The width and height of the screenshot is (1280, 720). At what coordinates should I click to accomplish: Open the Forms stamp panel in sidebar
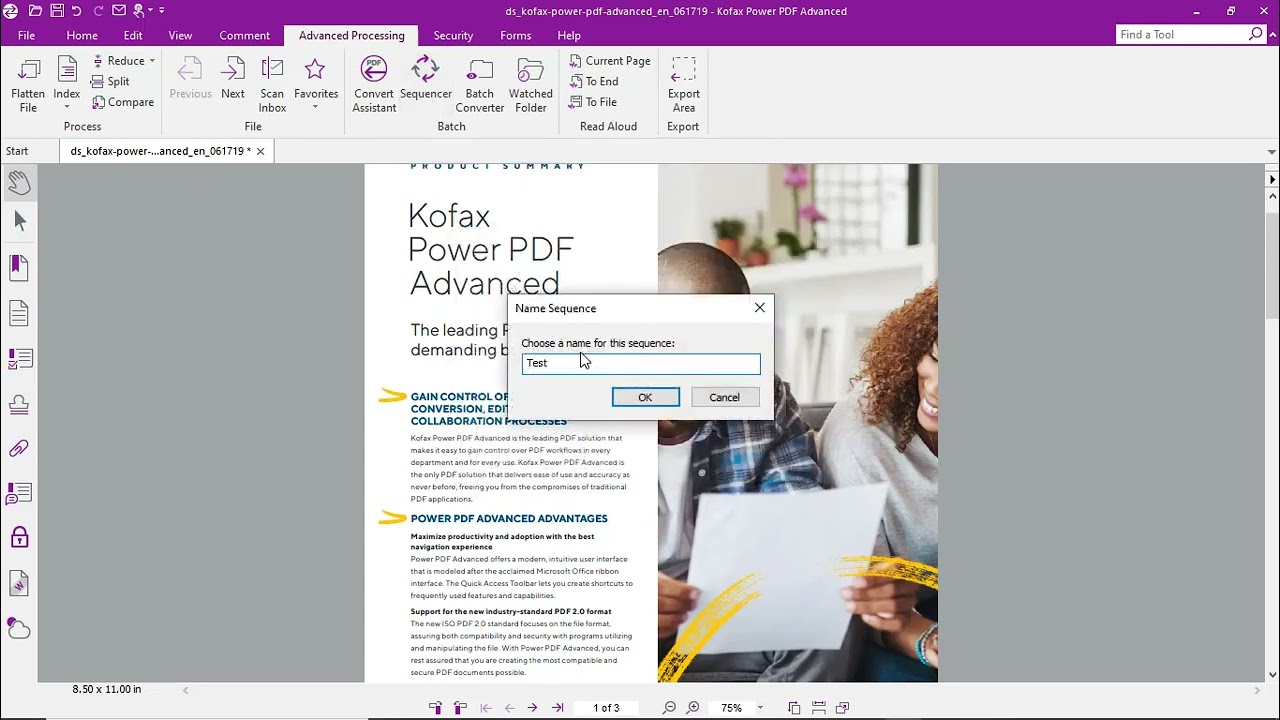tap(19, 404)
